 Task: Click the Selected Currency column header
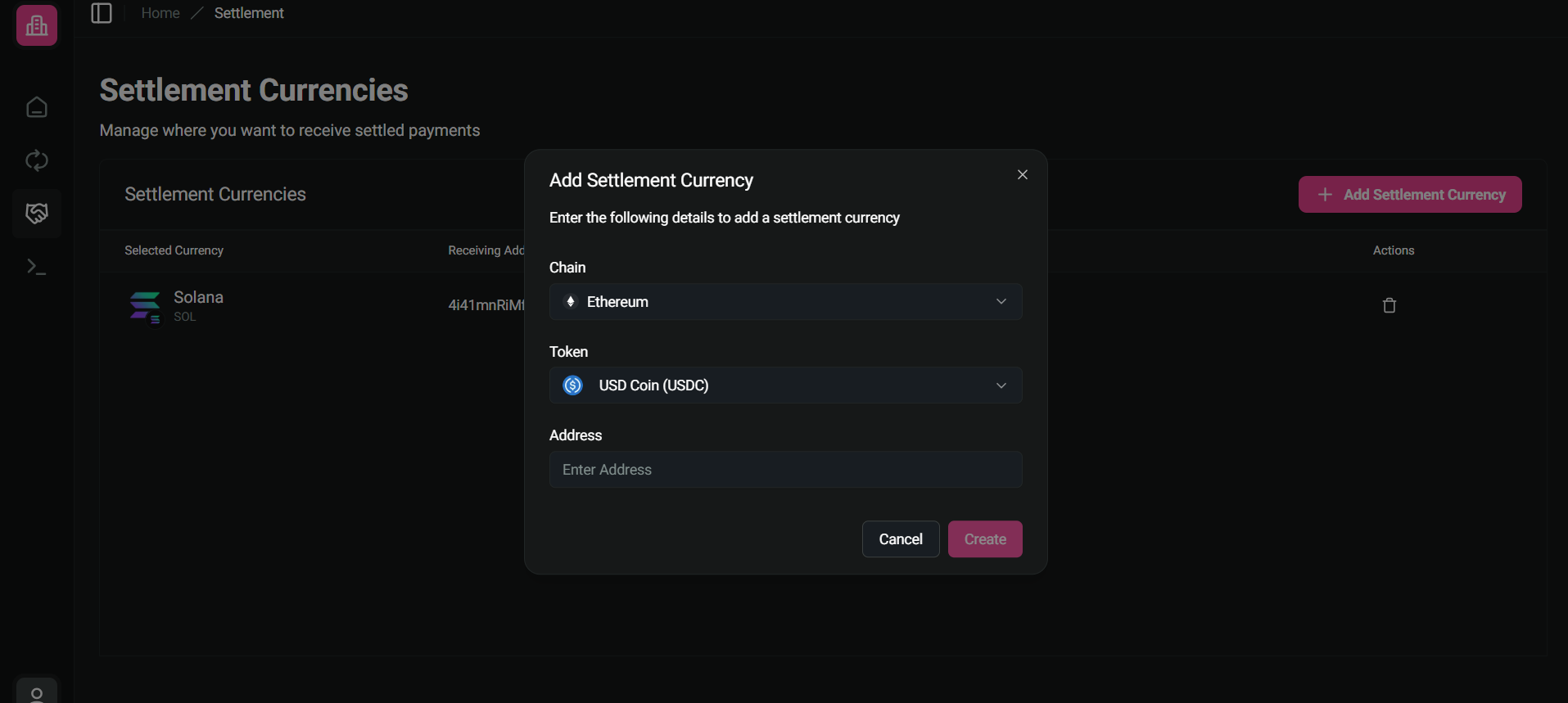pyautogui.click(x=174, y=250)
